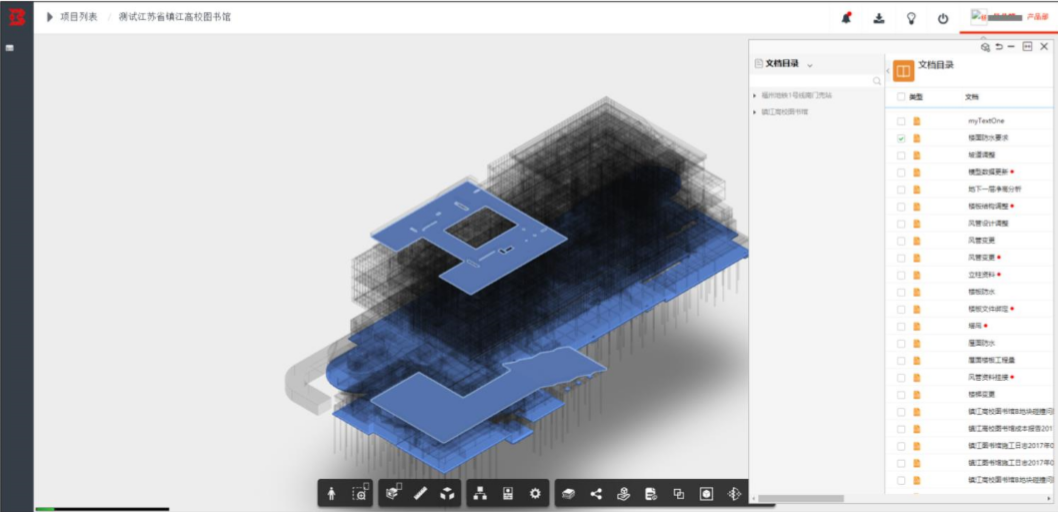Open the 模型数据更新 document name

pyautogui.click(x=989, y=173)
